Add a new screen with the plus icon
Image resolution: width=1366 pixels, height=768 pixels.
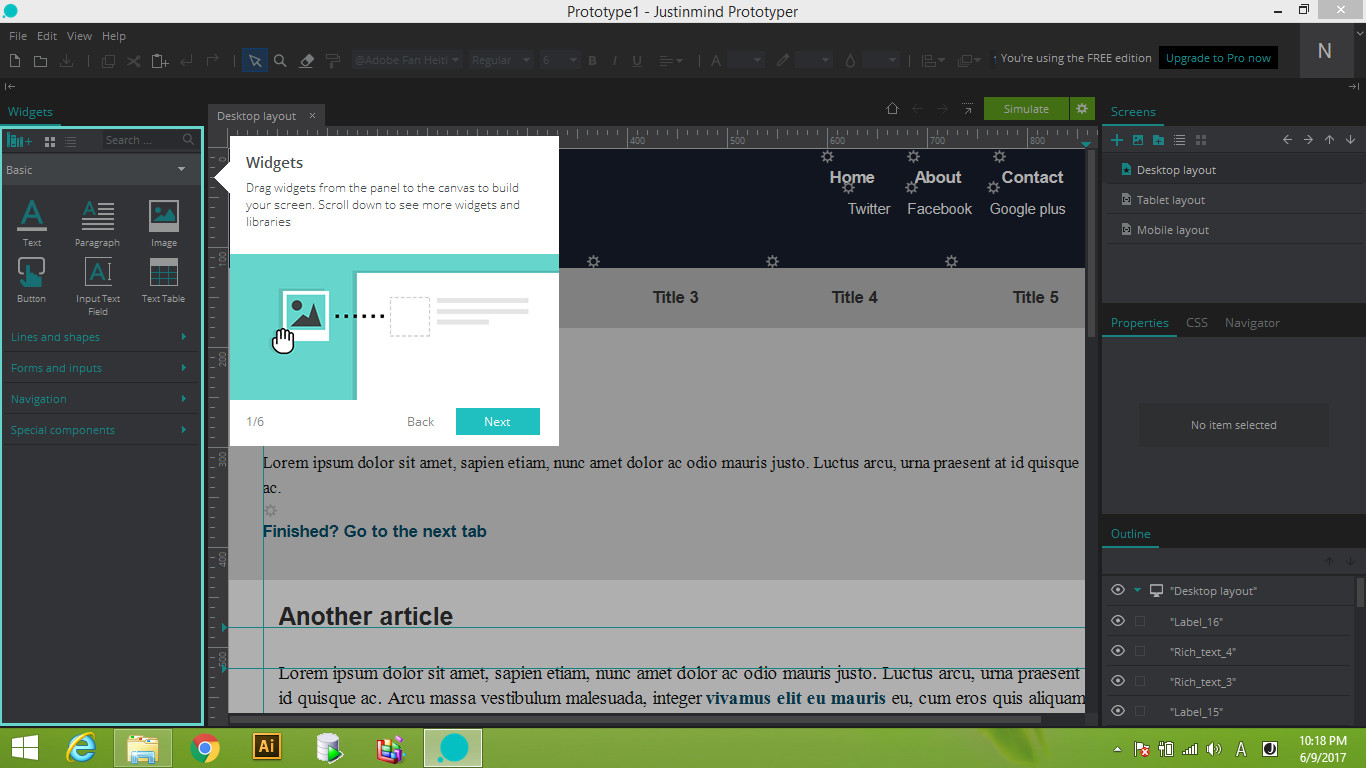[x=1115, y=140]
